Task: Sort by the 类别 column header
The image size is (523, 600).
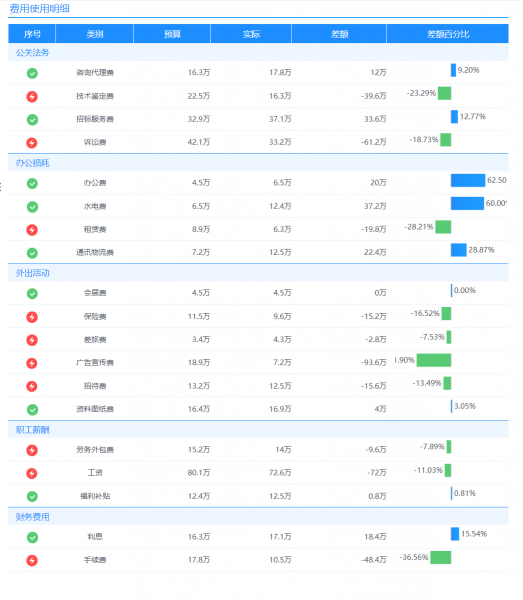Action: coord(95,34)
